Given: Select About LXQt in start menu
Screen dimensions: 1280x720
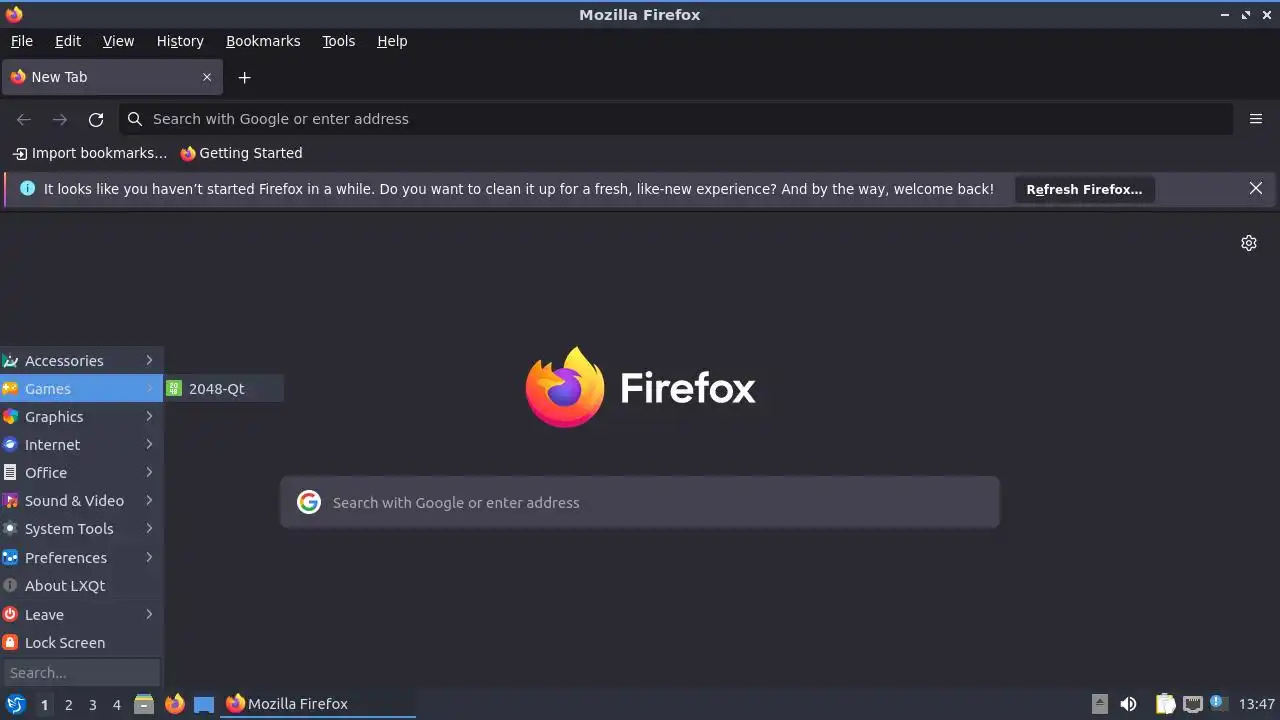Looking at the screenshot, I should [81, 586].
